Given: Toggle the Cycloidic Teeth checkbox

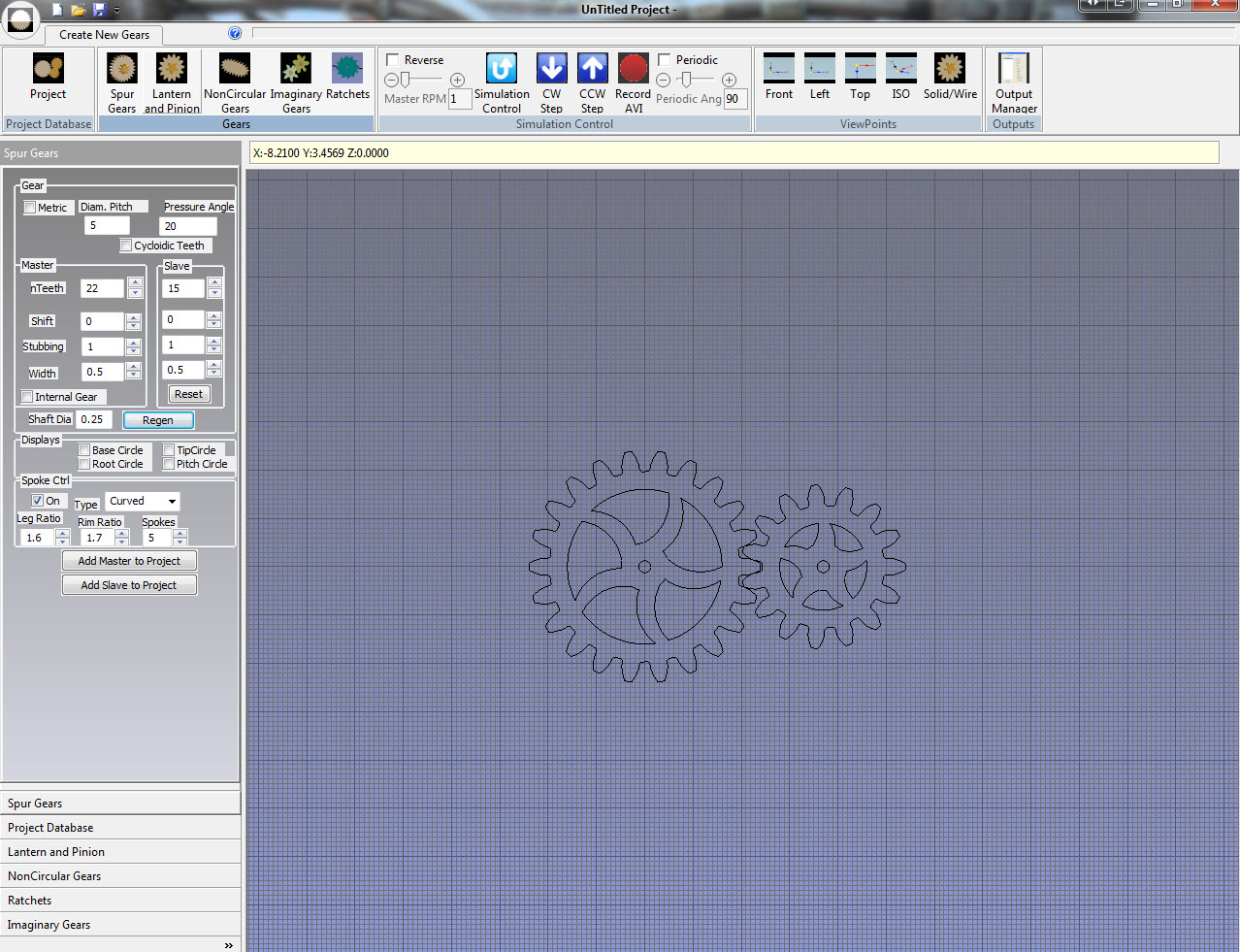Looking at the screenshot, I should [126, 246].
